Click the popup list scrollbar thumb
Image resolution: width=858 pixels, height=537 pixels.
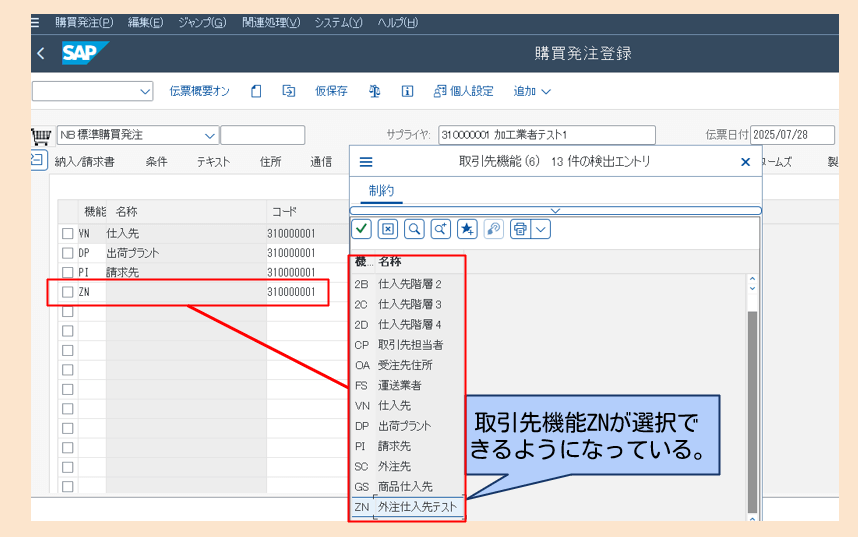752,412
